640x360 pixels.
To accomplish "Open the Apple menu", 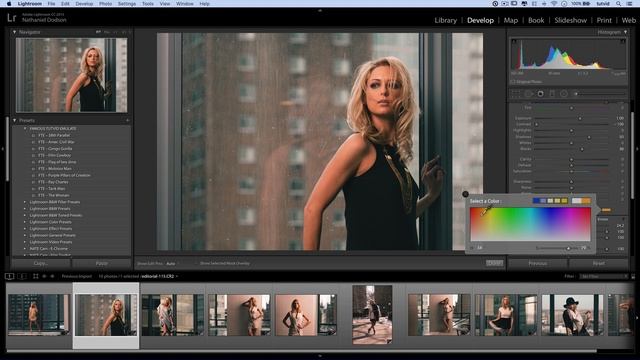I will pos(9,4).
